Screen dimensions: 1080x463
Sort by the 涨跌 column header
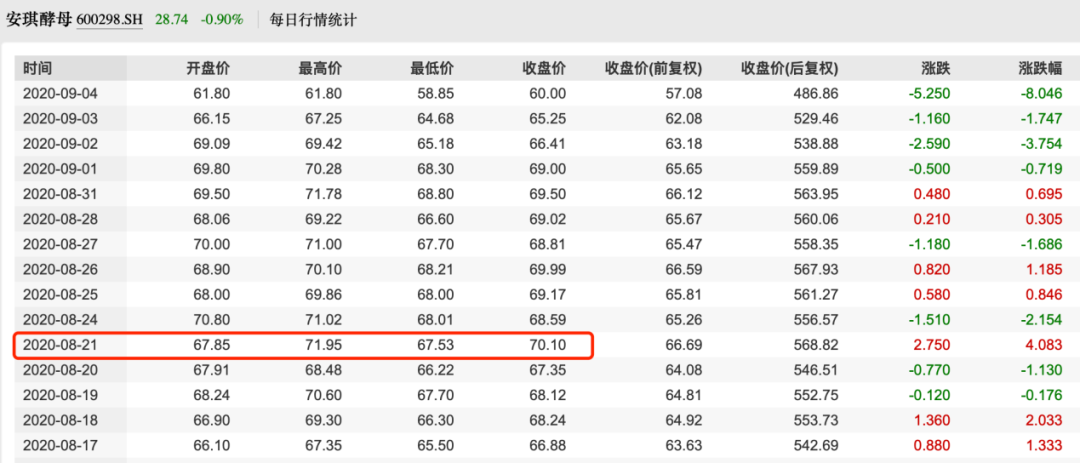tap(935, 69)
